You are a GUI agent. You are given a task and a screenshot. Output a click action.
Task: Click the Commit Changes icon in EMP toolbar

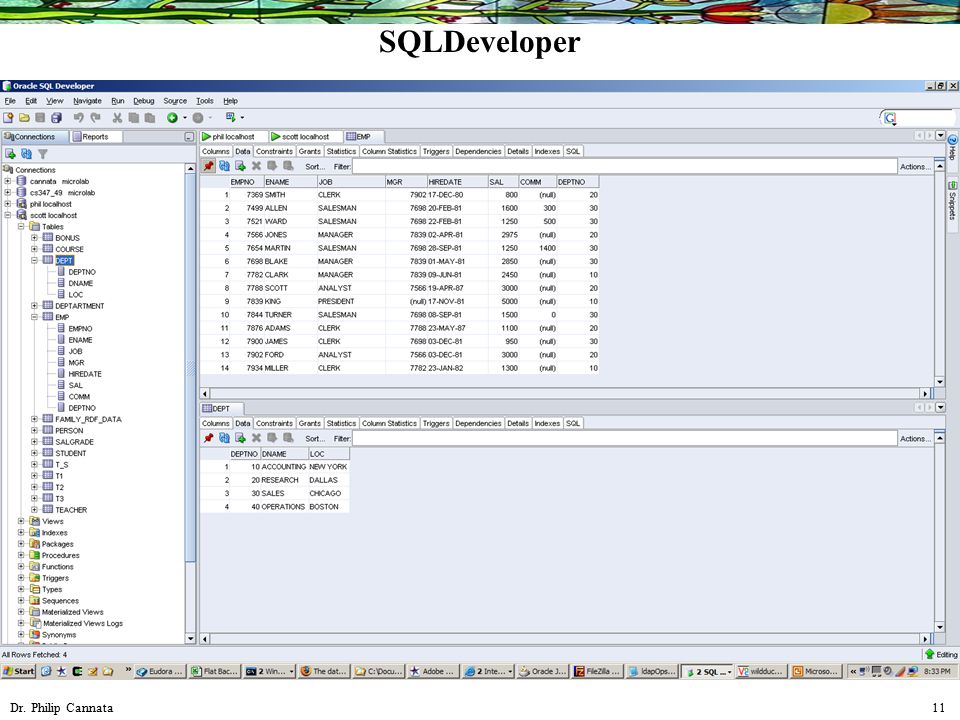pyautogui.click(x=272, y=166)
